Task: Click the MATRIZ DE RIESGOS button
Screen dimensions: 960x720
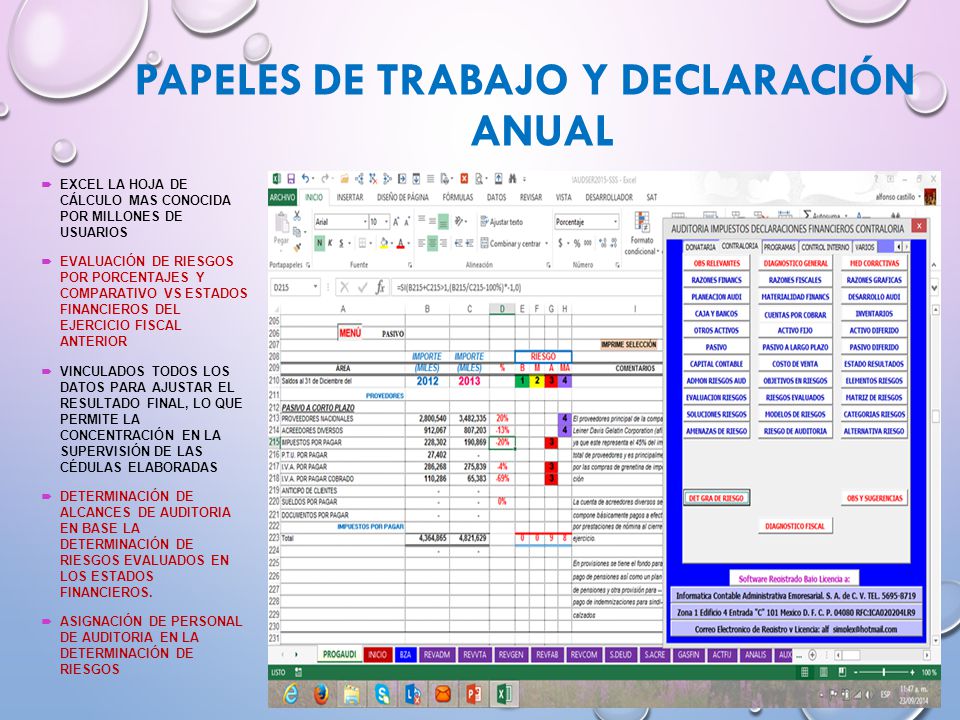Action: coord(874,397)
